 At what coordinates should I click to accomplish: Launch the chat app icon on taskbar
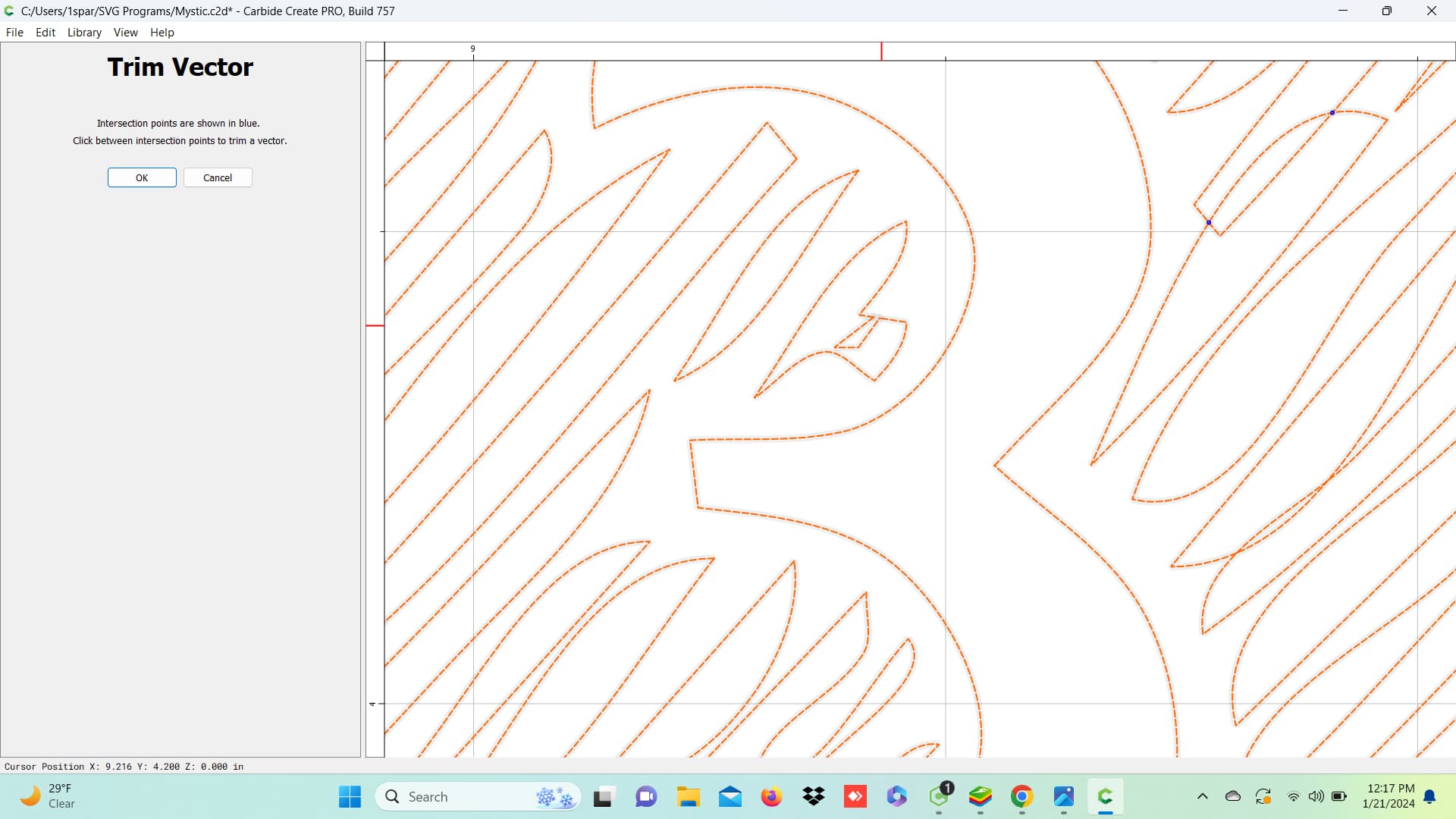click(645, 796)
